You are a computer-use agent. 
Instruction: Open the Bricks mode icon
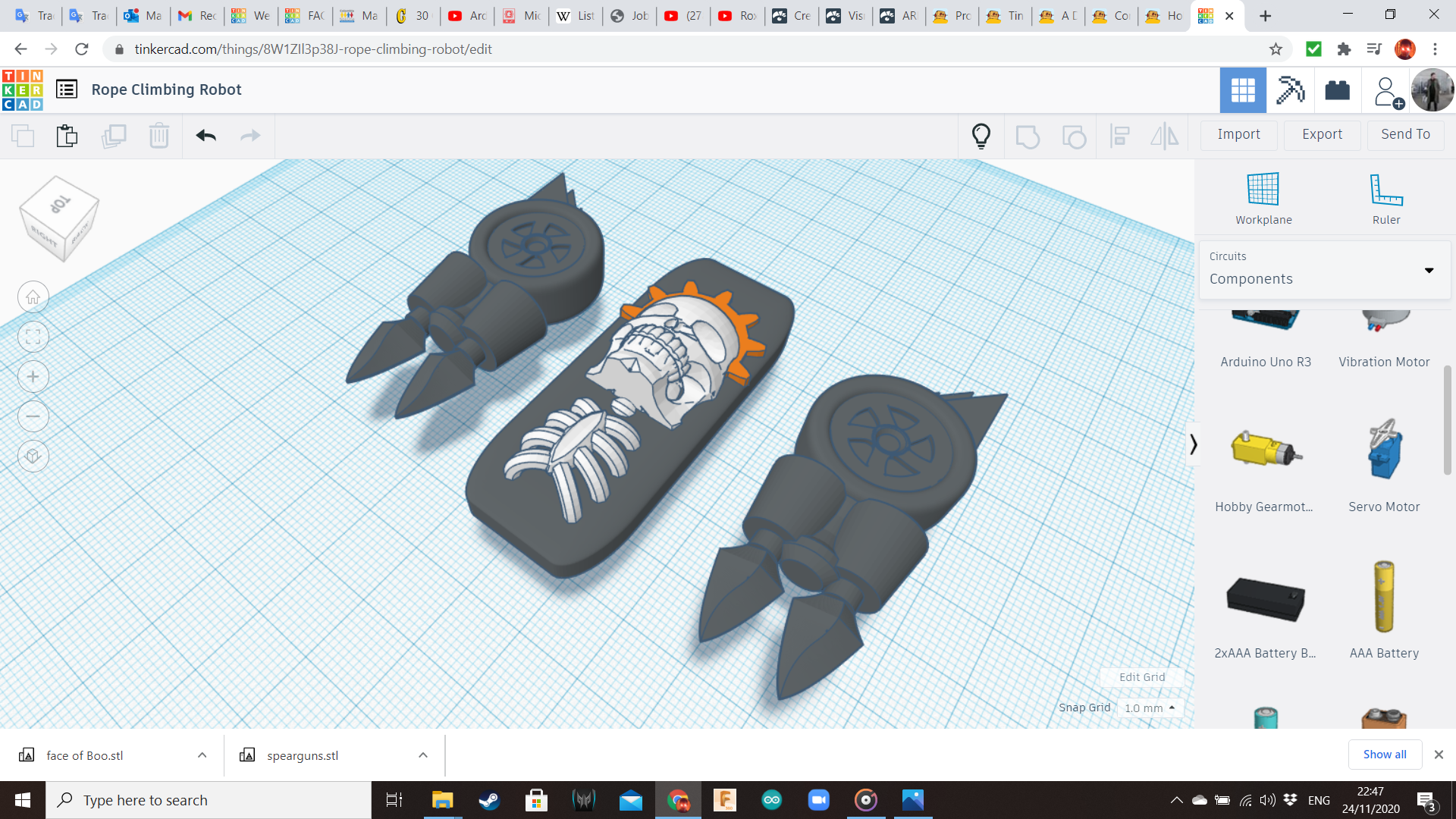click(1337, 90)
